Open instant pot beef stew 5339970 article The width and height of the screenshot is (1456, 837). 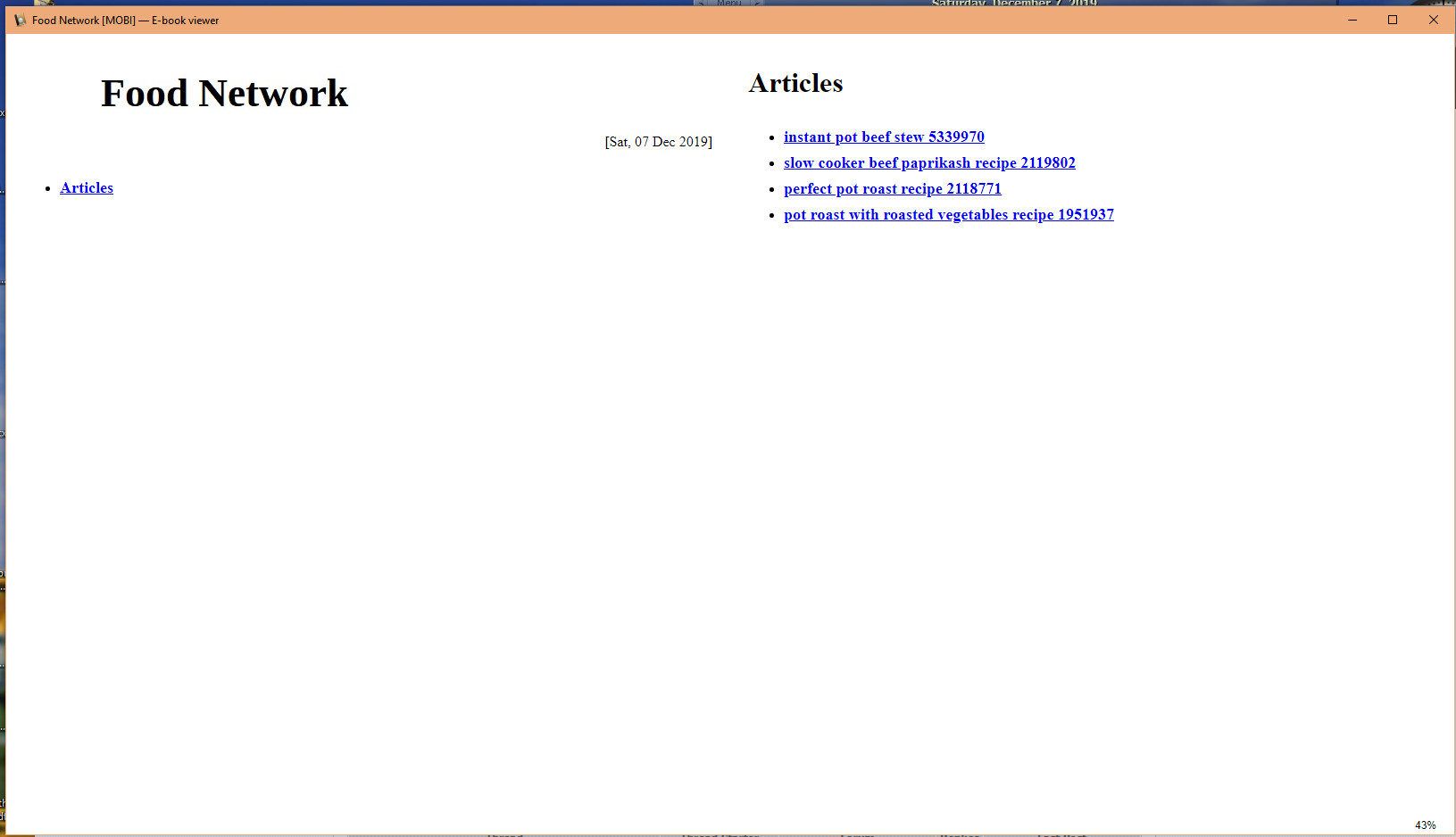tap(884, 137)
